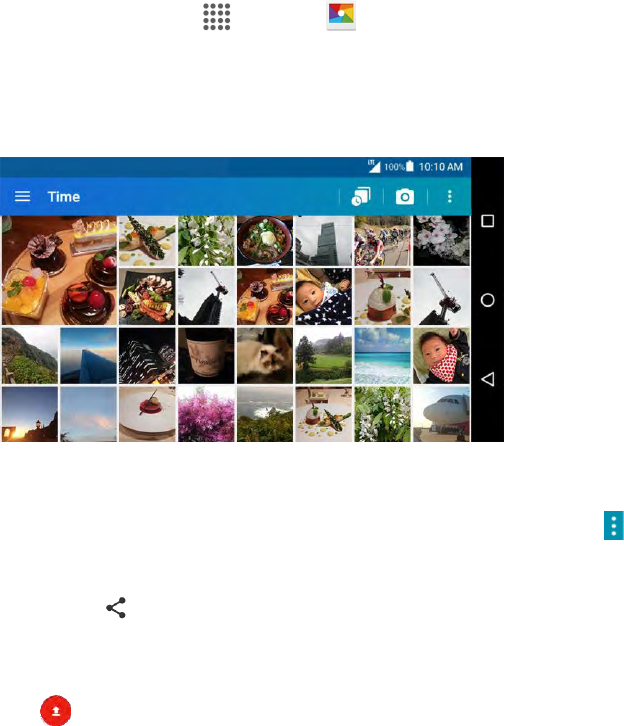Open the airplane nose photo thumbnail
Screen dimensions: 624x726
click(441, 414)
